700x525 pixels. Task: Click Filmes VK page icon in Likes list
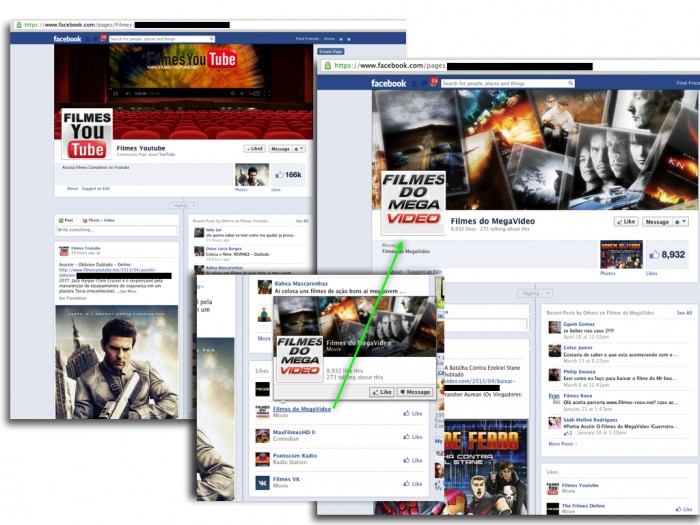click(x=262, y=483)
